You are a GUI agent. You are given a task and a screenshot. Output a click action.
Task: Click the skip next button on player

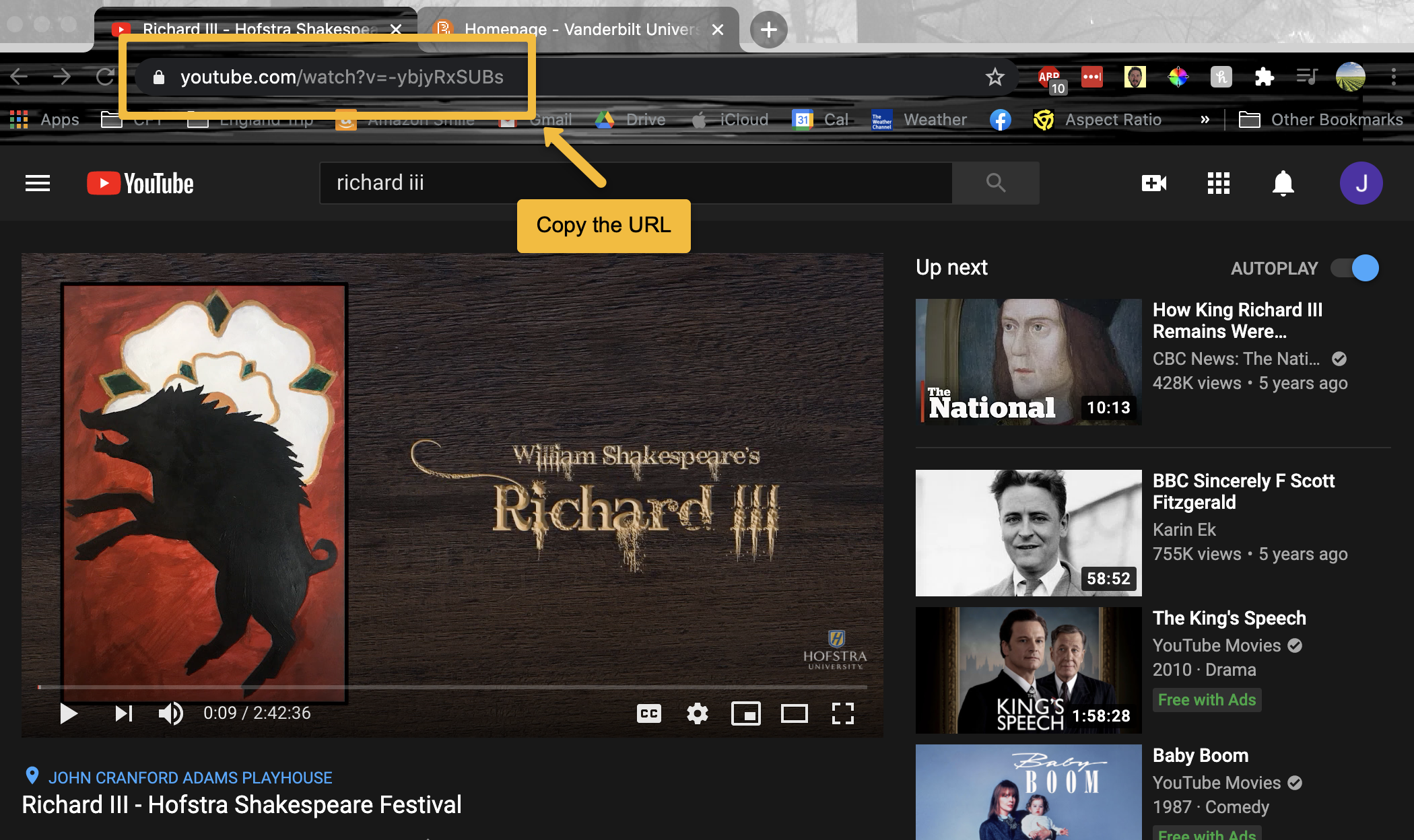click(x=120, y=713)
